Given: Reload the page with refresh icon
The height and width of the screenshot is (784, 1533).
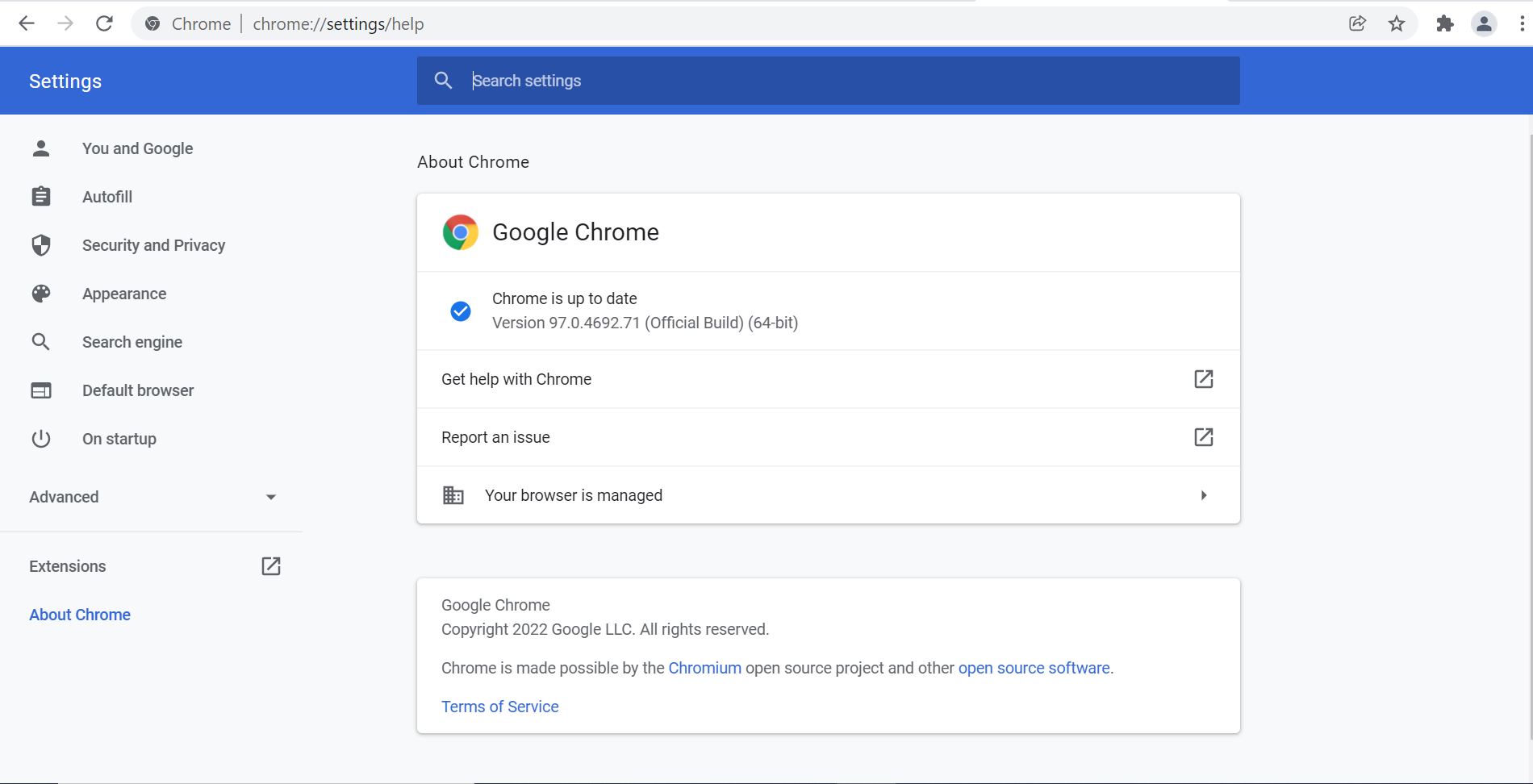Looking at the screenshot, I should (104, 23).
